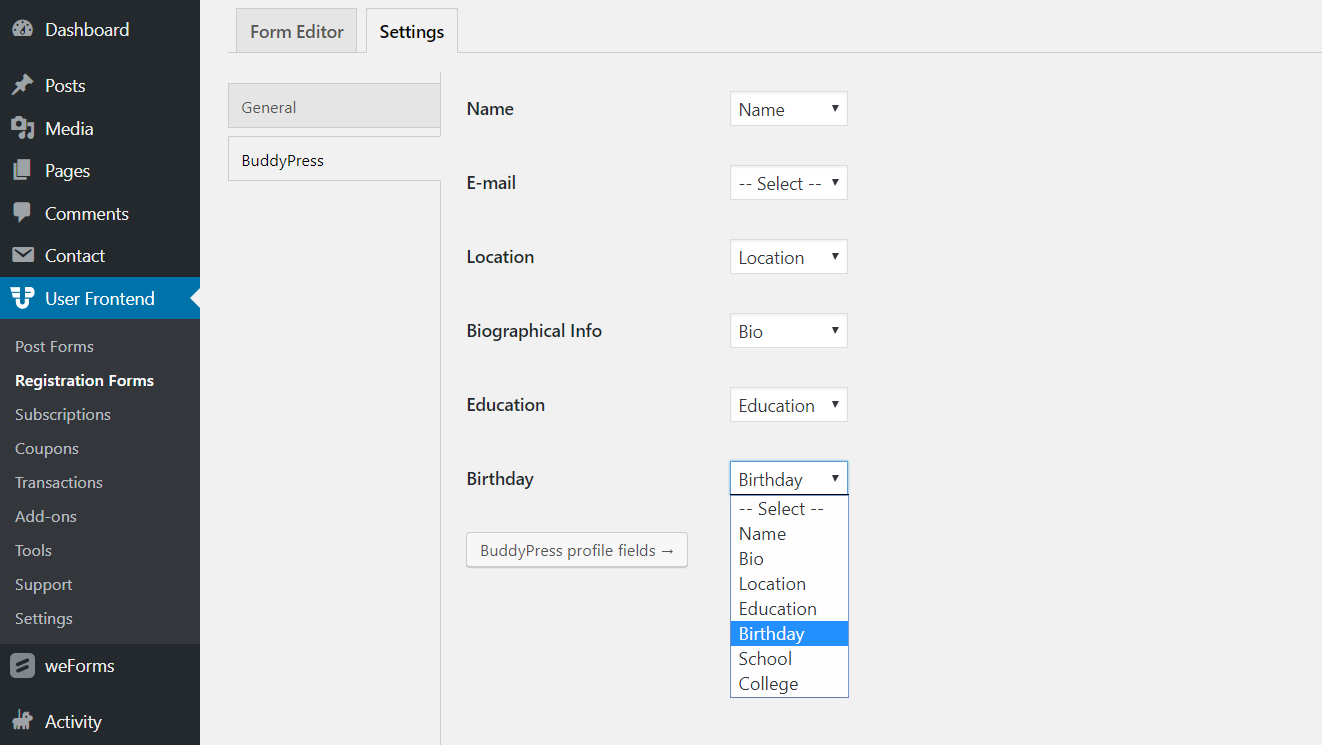Open Post Forms submenu link
The width and height of the screenshot is (1322, 745).
[54, 347]
